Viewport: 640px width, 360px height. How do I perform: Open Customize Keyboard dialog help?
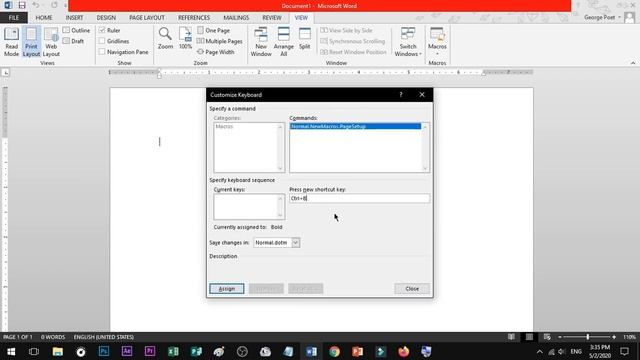pos(401,94)
